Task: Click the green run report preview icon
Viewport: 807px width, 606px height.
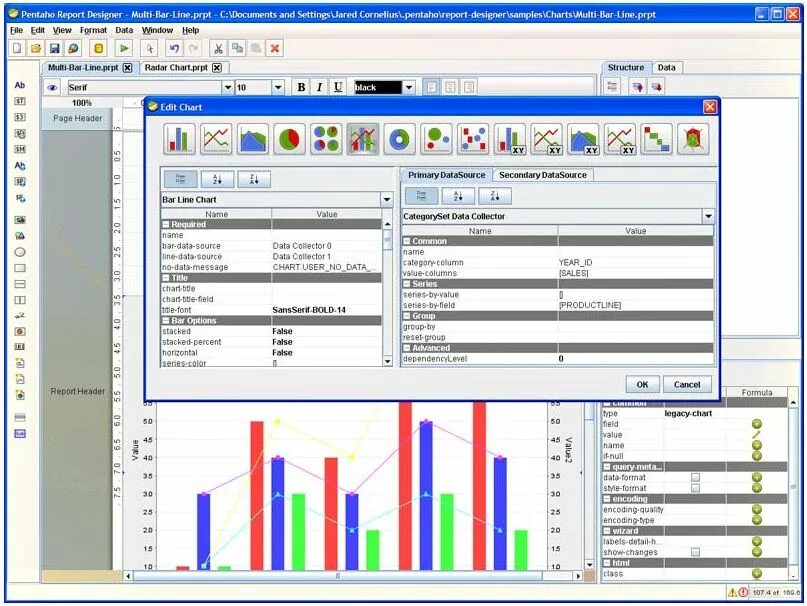Action: [x=123, y=46]
